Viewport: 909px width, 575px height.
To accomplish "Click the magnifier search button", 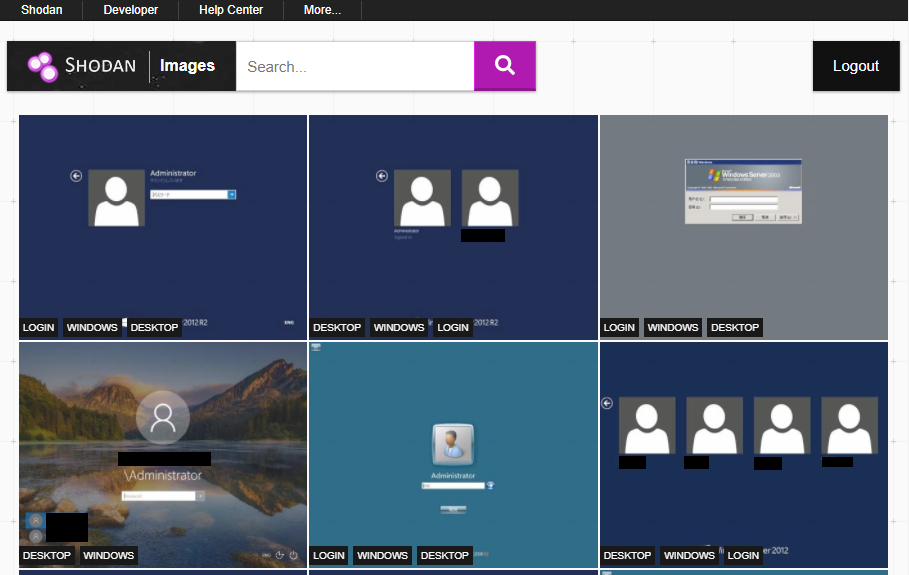I will (x=504, y=65).
